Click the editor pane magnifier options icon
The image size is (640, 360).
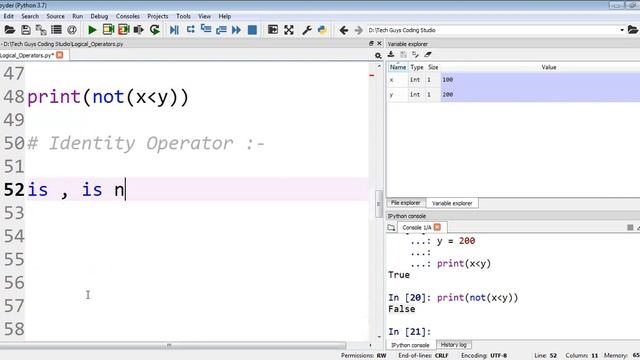378,56
